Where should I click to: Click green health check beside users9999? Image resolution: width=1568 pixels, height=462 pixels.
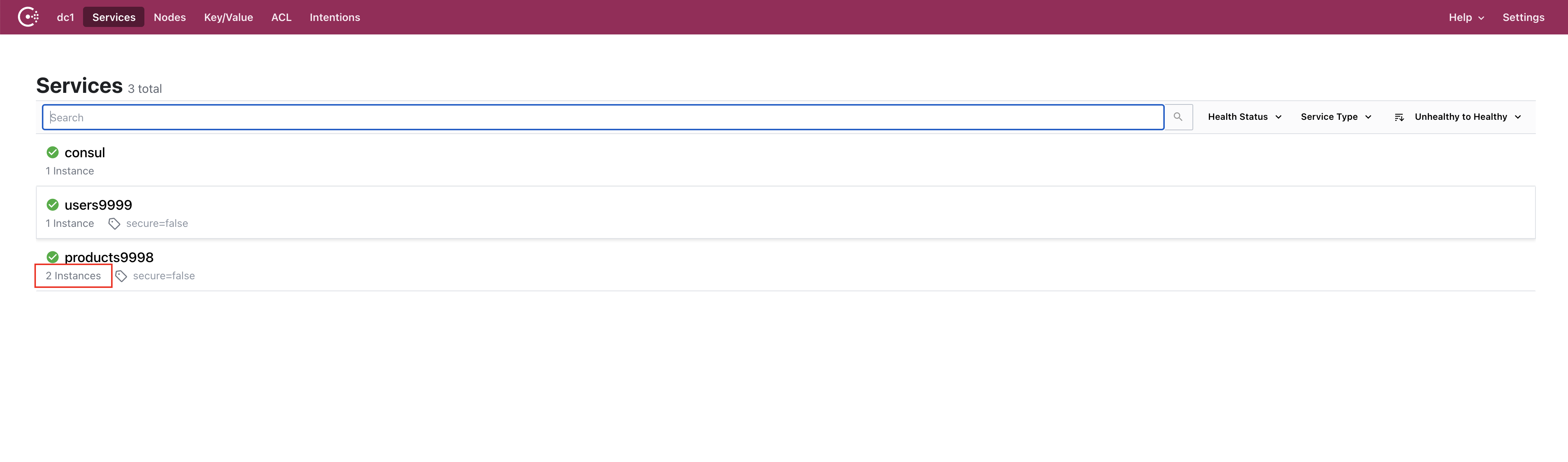click(x=53, y=205)
